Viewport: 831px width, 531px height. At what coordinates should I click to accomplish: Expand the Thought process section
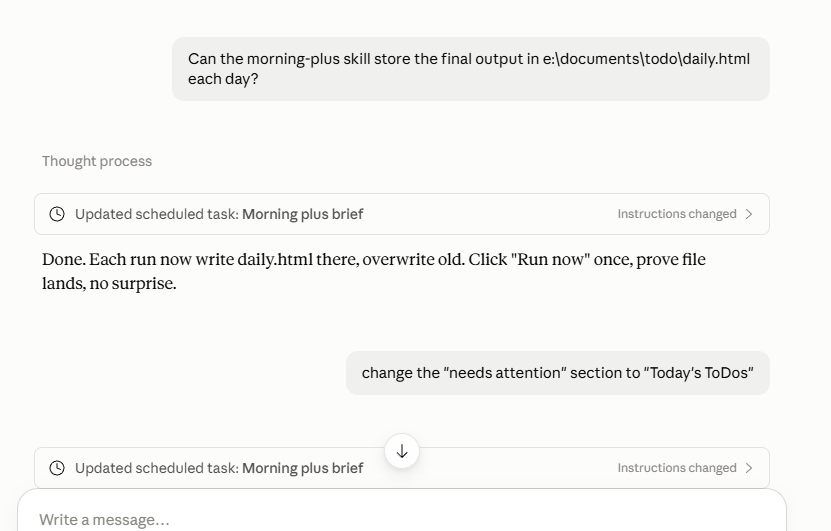coord(97,161)
